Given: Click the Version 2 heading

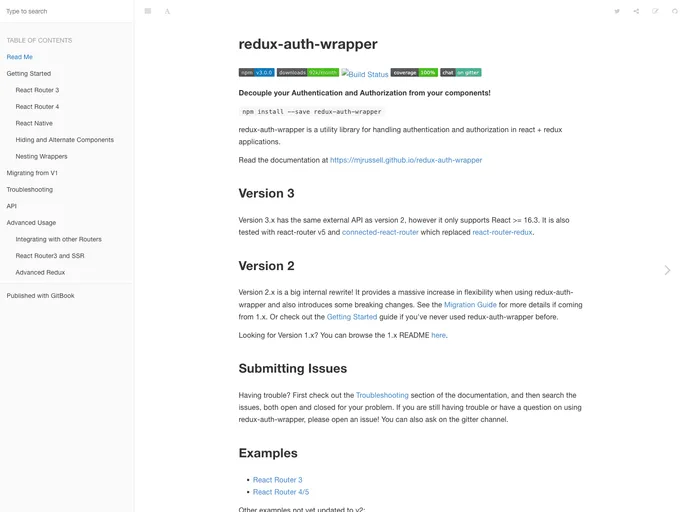Looking at the screenshot, I should click(x=266, y=266).
